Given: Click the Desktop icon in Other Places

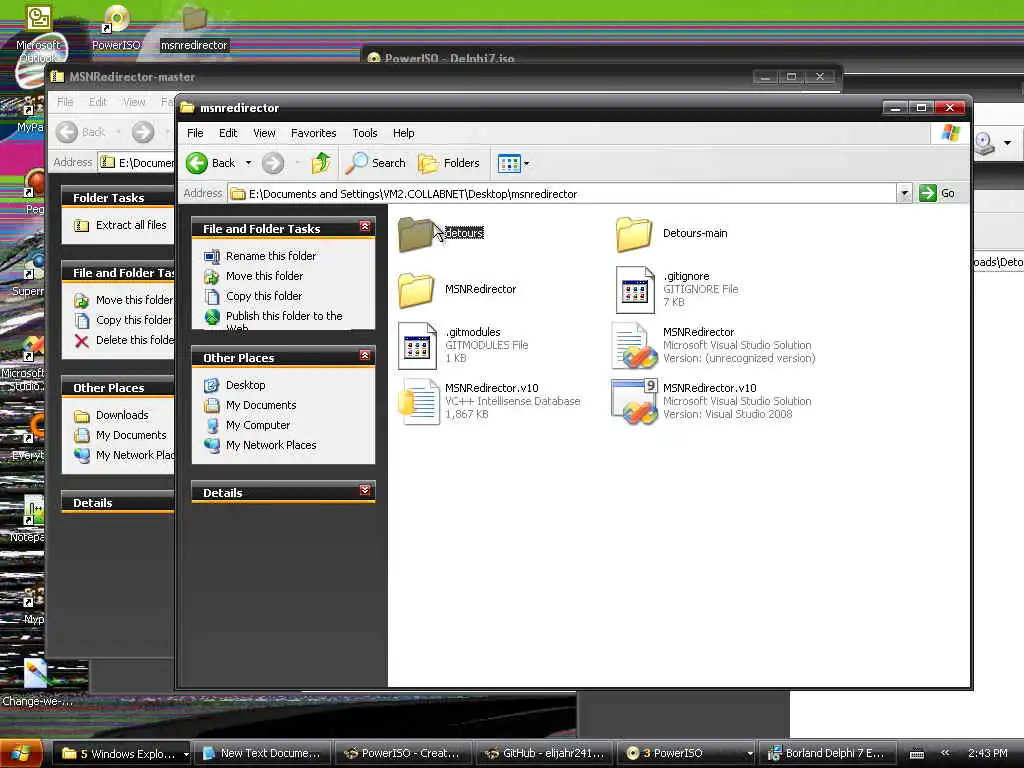Looking at the screenshot, I should tap(212, 385).
